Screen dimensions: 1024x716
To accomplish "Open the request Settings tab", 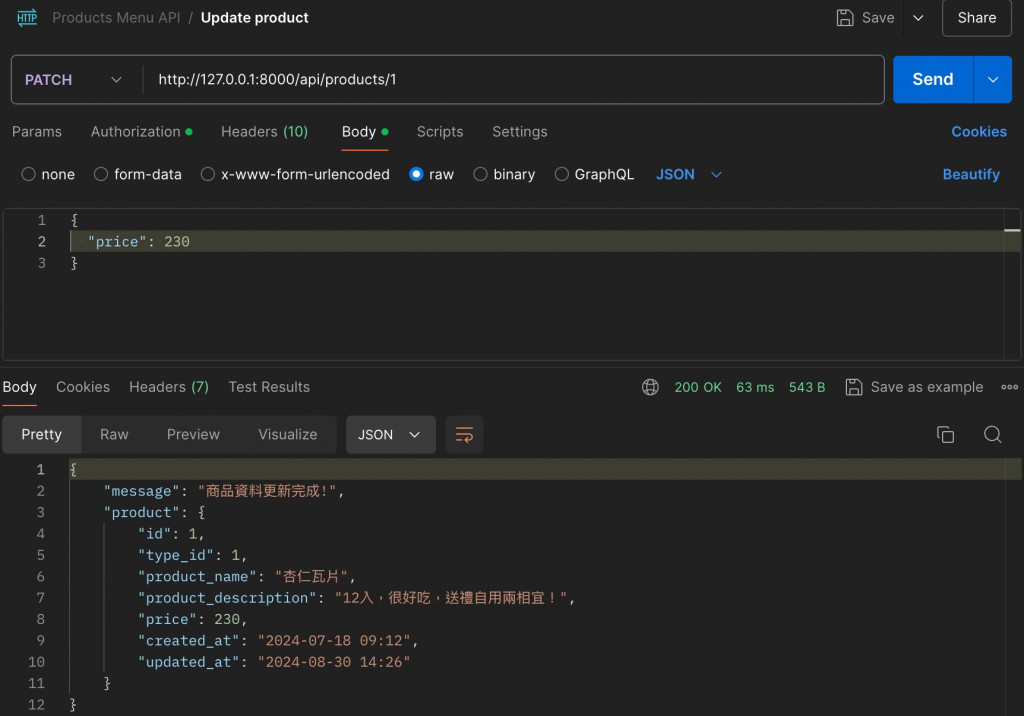I will (x=520, y=132).
